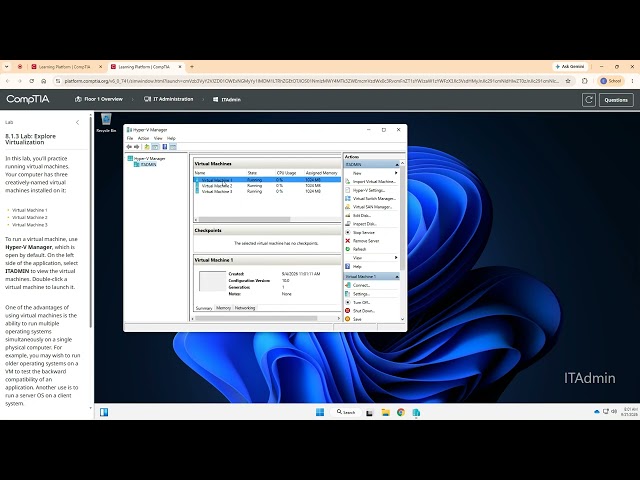Select Virtual Machine 3 row
Image resolution: width=640 pixels, height=480 pixels.
pyautogui.click(x=267, y=191)
